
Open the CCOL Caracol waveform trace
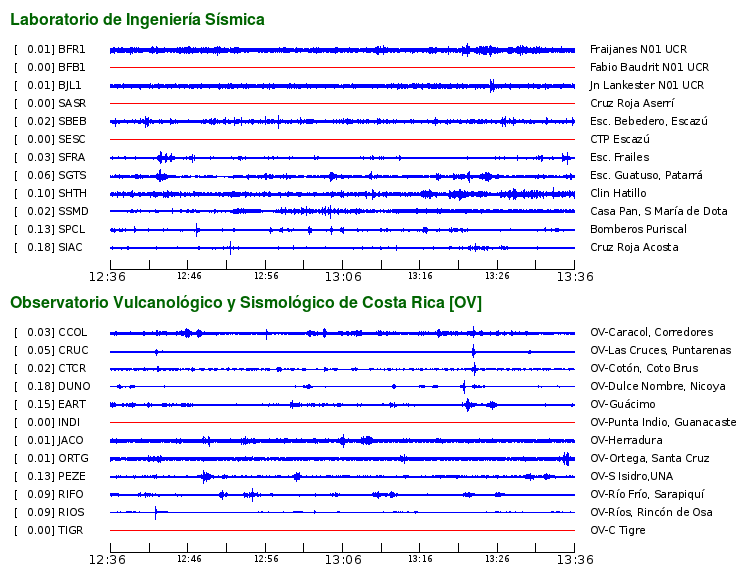pyautogui.click(x=342, y=333)
